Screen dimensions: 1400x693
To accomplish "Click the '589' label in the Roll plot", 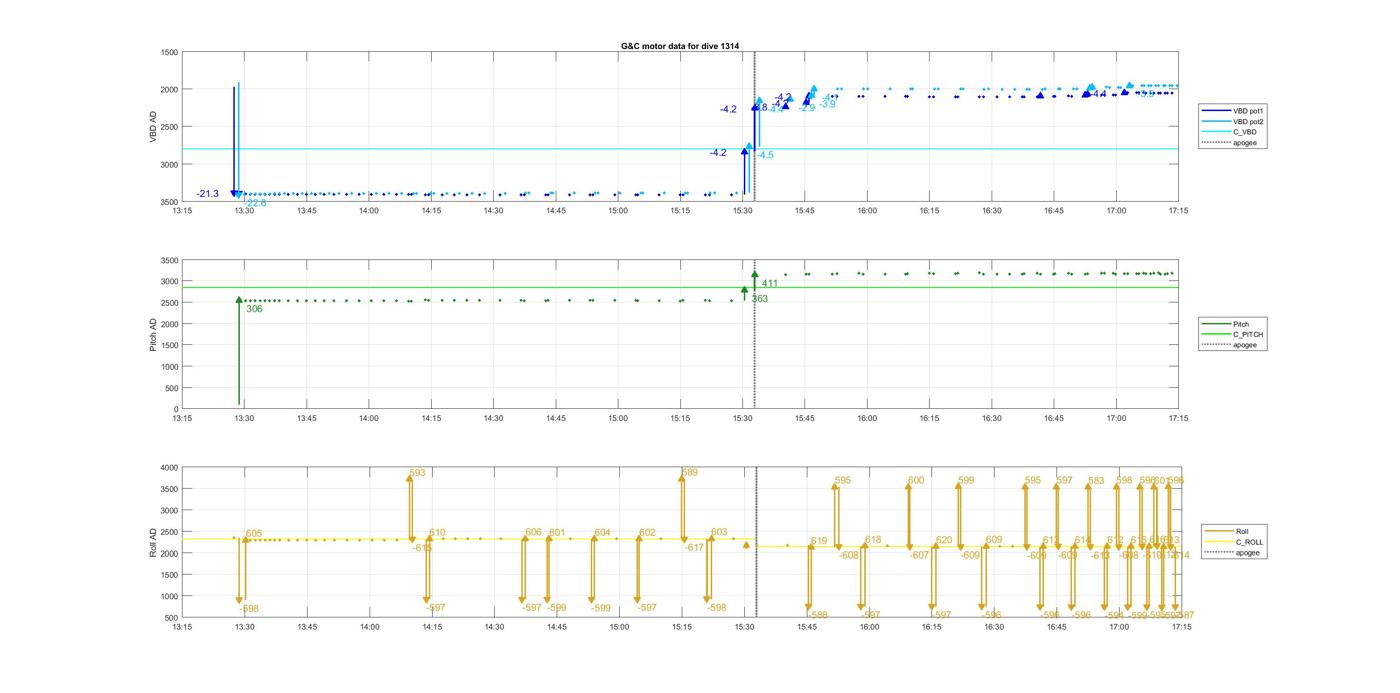I will pyautogui.click(x=690, y=473).
